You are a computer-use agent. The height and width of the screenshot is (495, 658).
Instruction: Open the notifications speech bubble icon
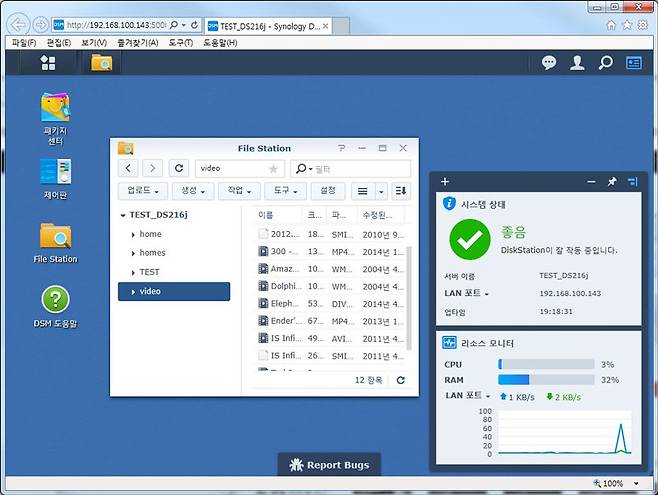point(549,63)
